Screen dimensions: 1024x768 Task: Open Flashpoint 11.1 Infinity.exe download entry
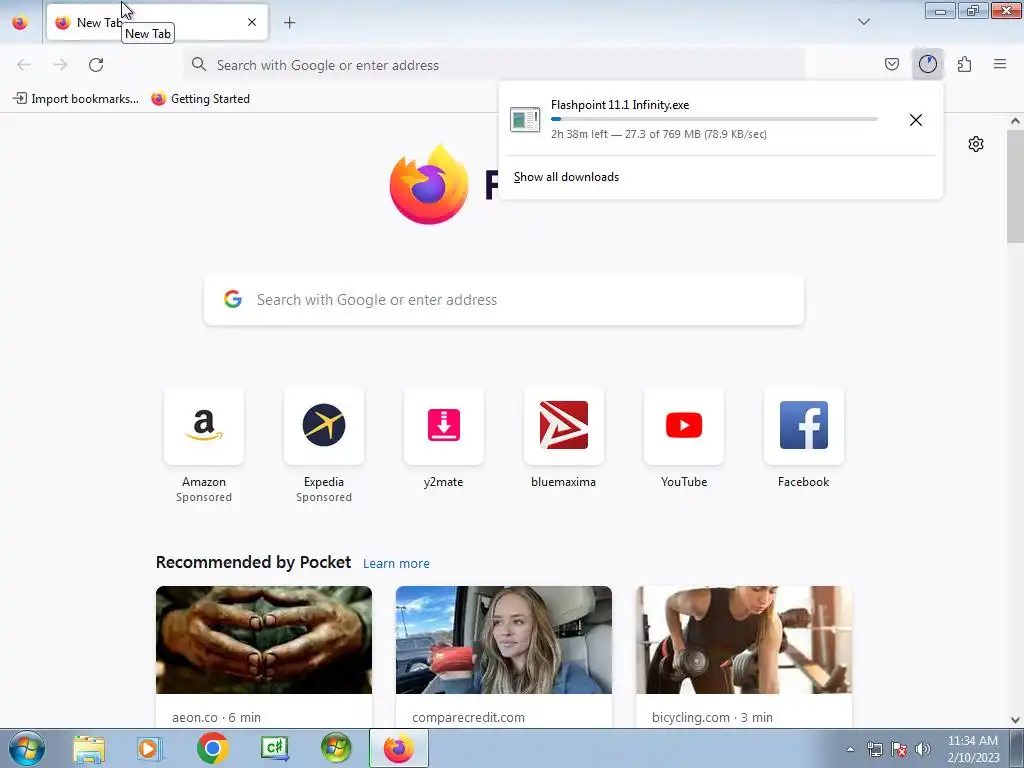point(703,120)
